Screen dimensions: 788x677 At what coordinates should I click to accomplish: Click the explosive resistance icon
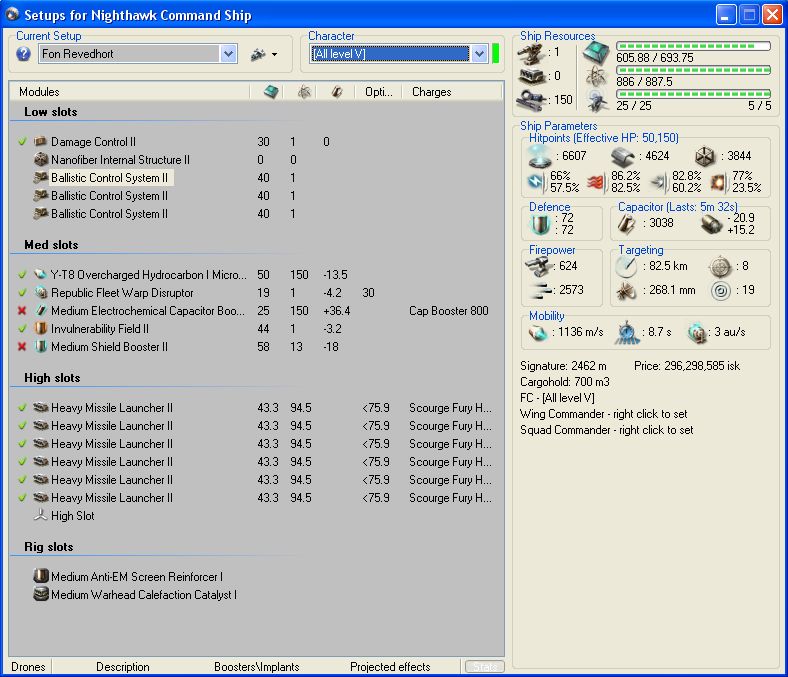point(719,182)
